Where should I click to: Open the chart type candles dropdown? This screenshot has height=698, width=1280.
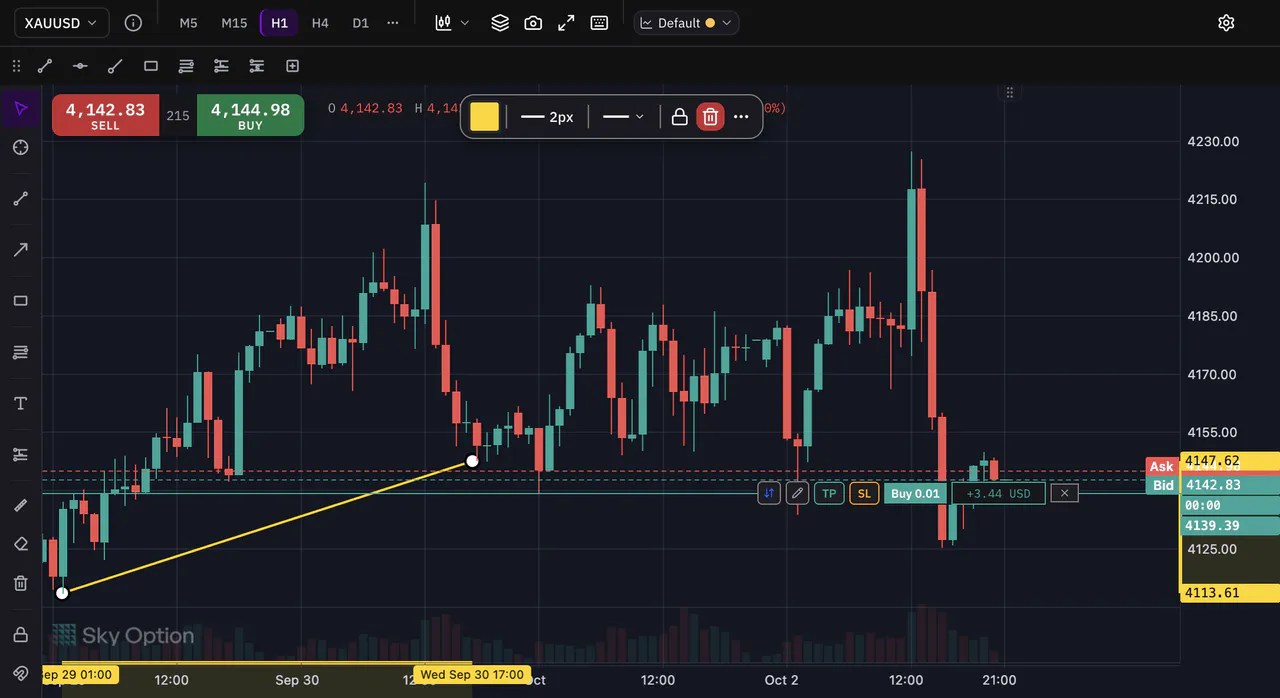coord(452,23)
